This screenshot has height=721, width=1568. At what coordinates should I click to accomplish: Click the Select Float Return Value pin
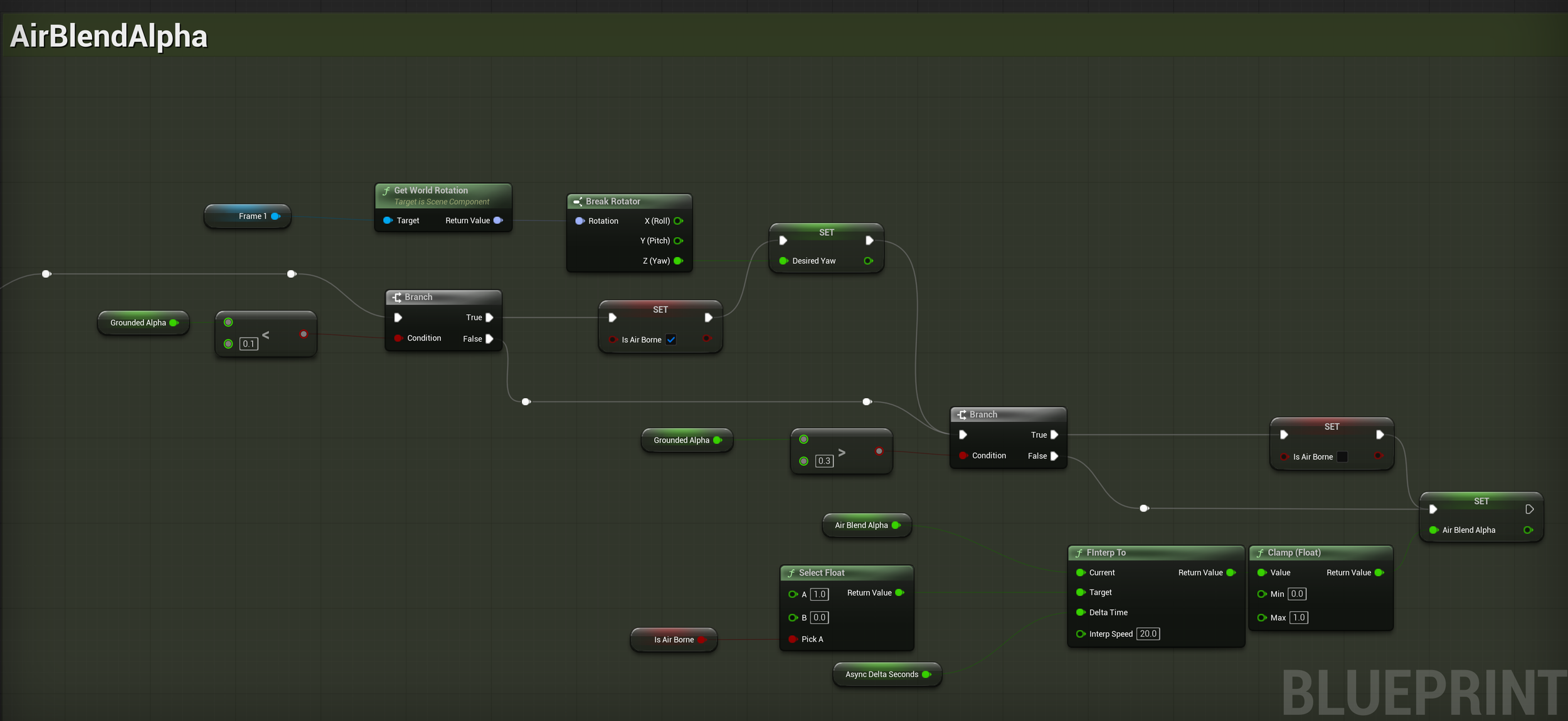pos(899,593)
